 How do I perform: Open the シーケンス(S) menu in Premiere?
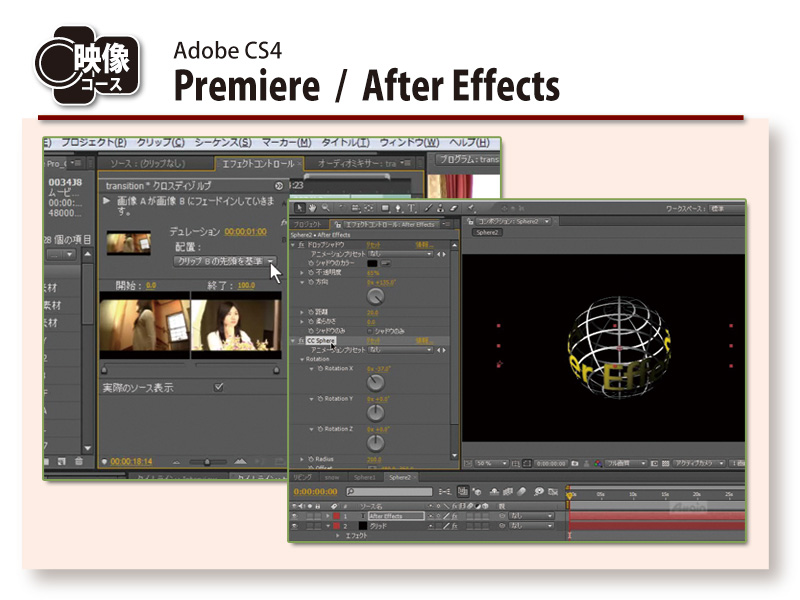(223, 142)
